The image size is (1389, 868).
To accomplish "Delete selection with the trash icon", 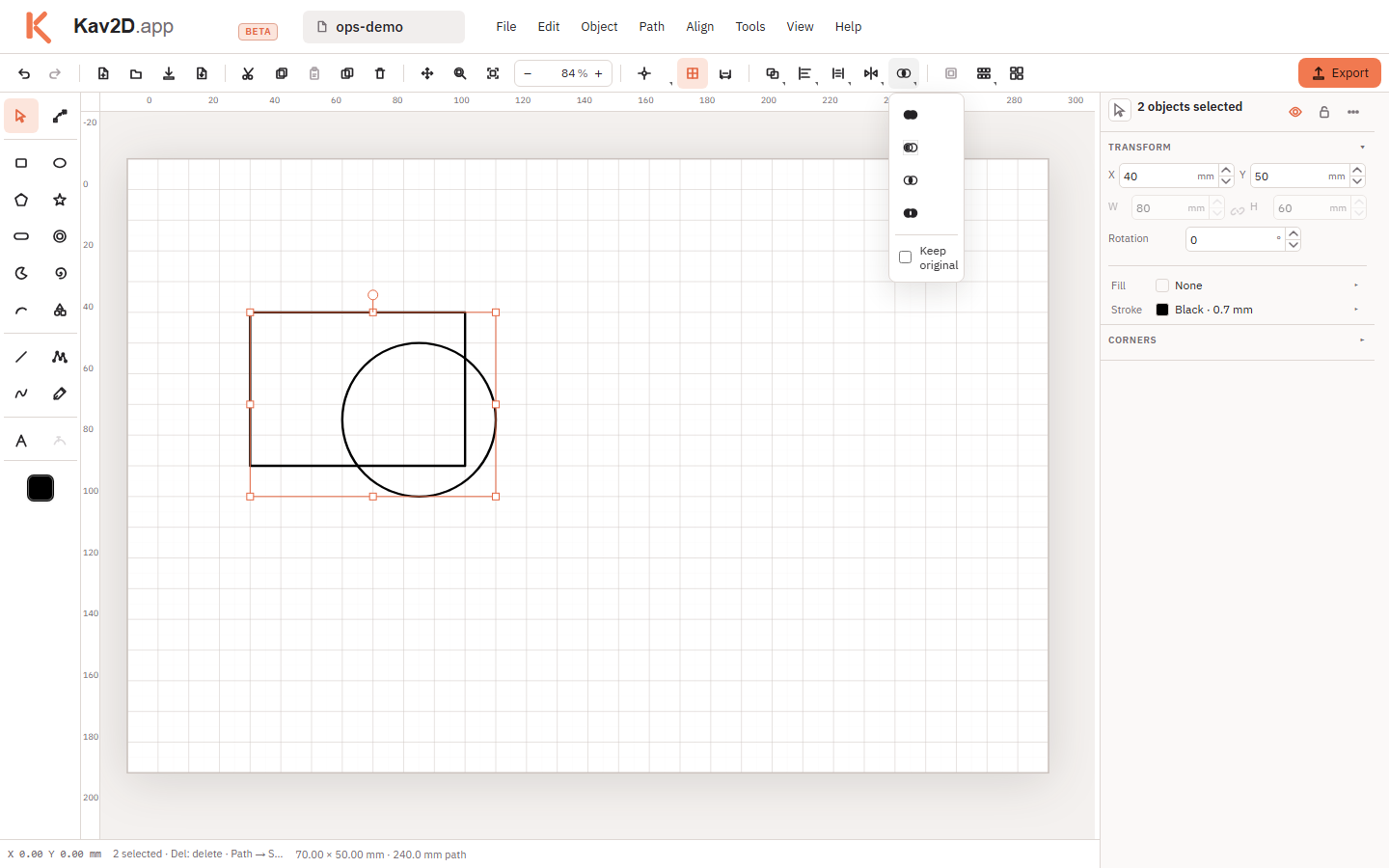I will pyautogui.click(x=380, y=73).
